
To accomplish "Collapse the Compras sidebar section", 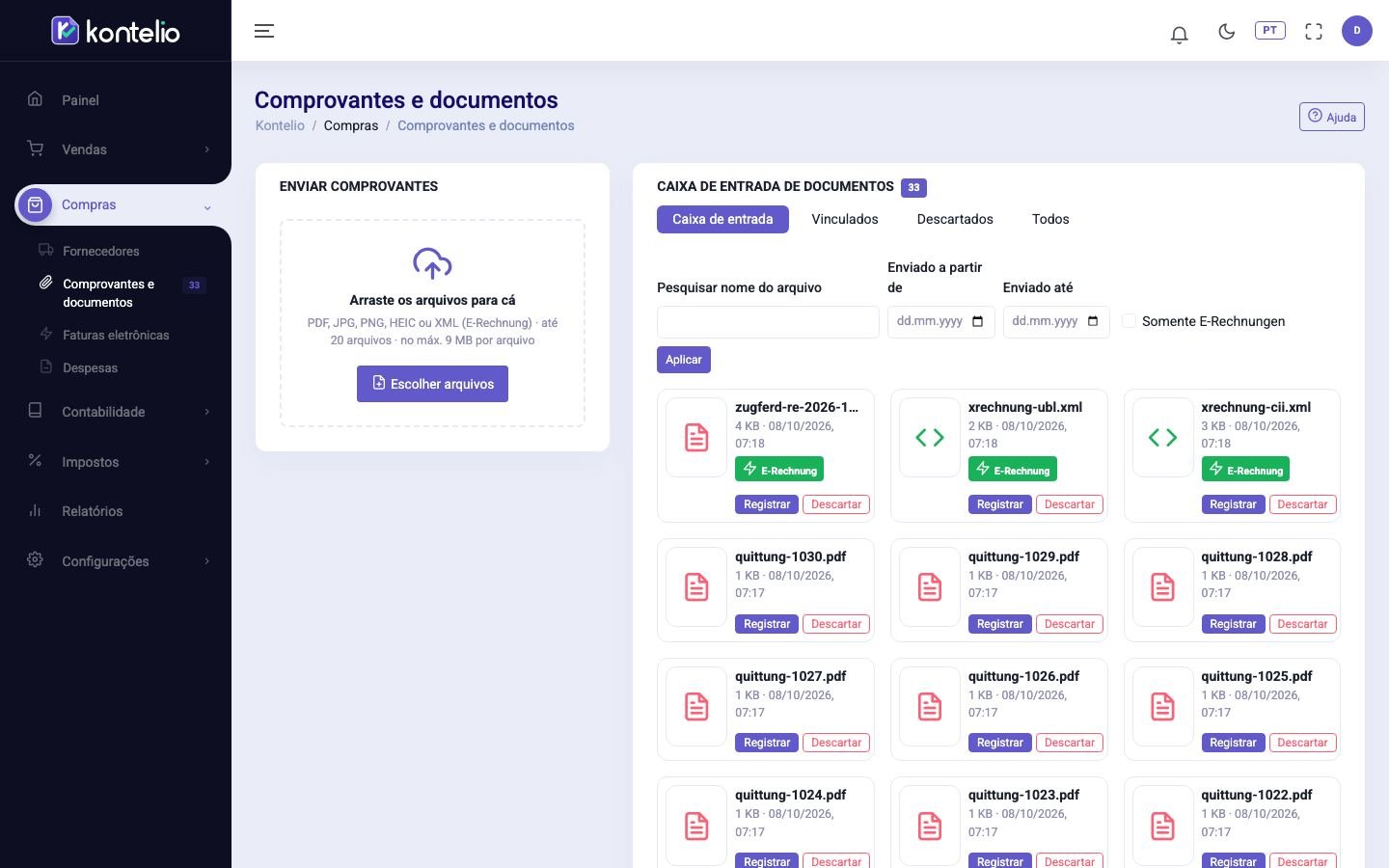I will click(x=116, y=204).
